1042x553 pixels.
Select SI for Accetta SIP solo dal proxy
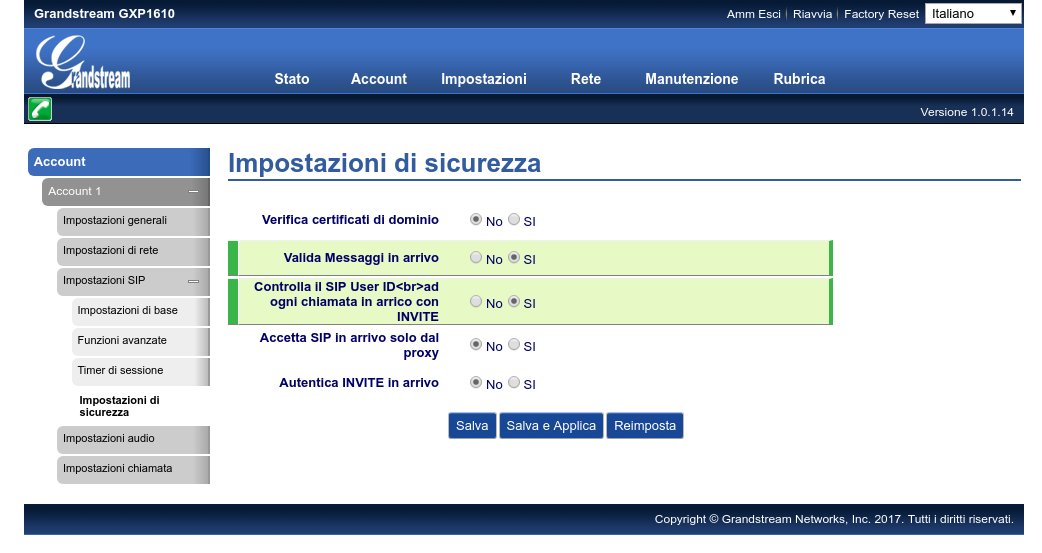click(x=514, y=344)
